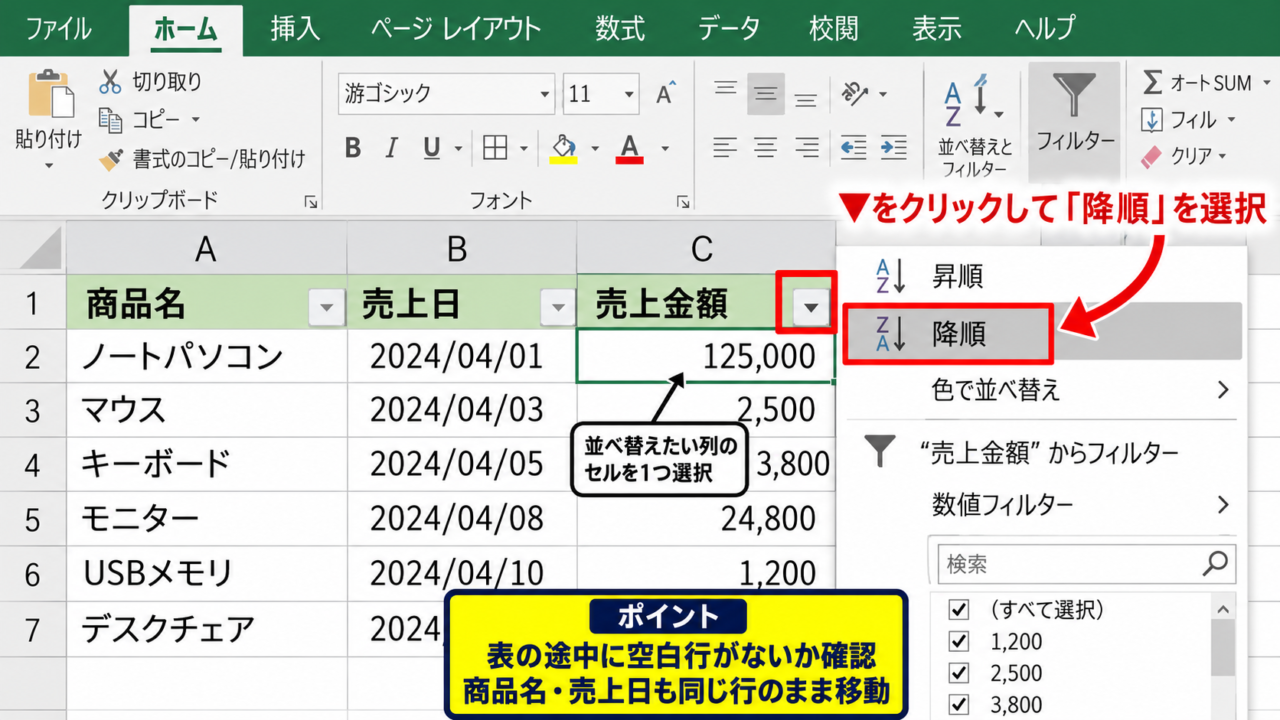This screenshot has width=1280, height=720.
Task: Select 昇順 ascending sort
Action: tap(1041, 277)
